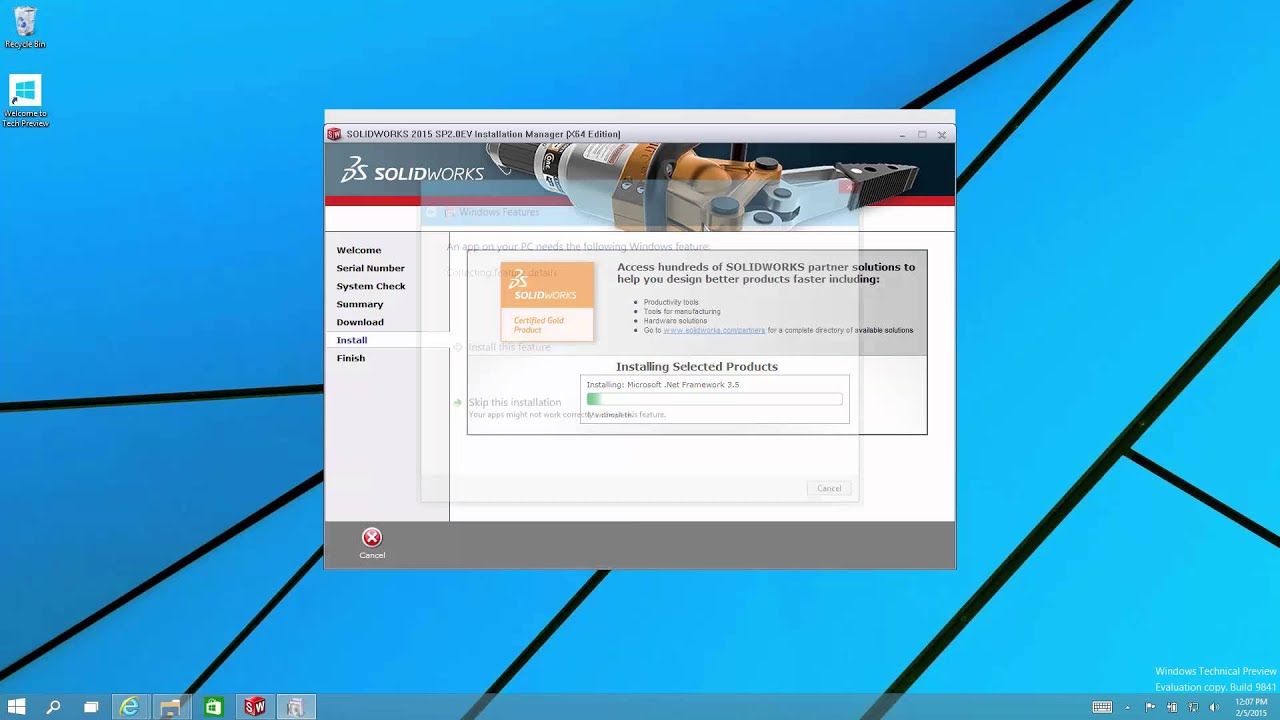Close the Windows Features dialog
Screen dimensions: 1280x720
coord(847,186)
